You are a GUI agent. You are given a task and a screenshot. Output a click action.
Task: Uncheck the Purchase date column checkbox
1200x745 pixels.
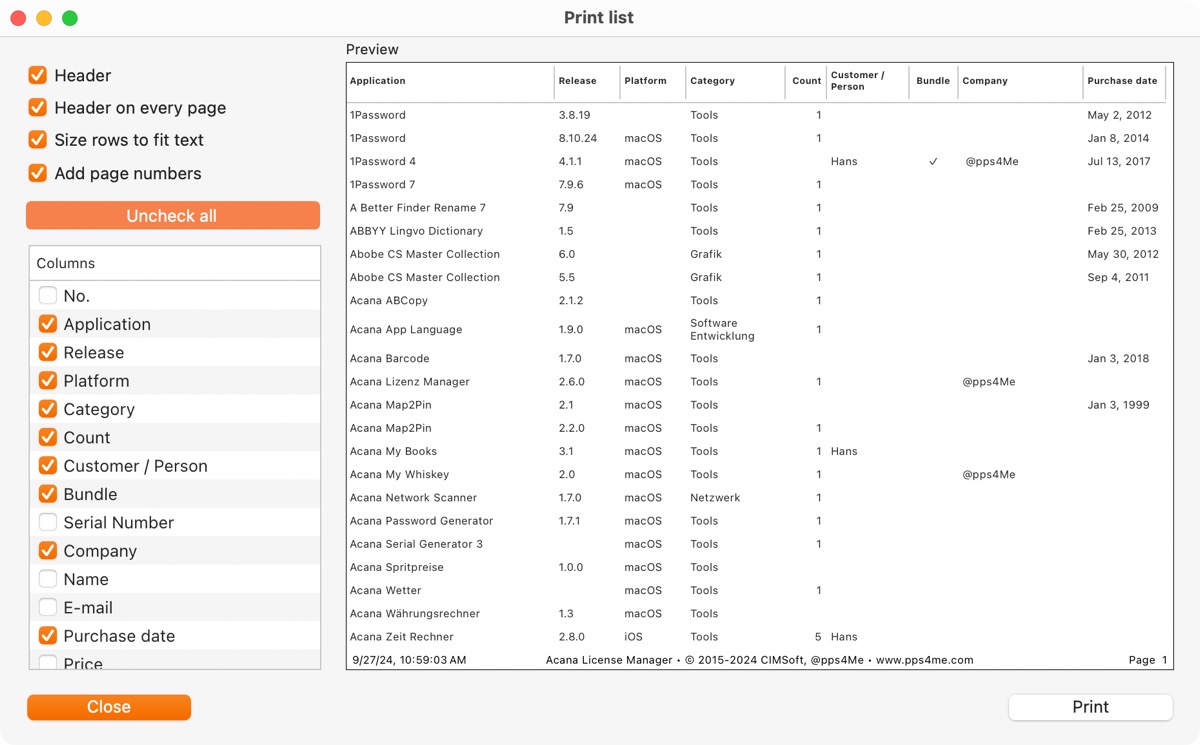pyautogui.click(x=48, y=635)
